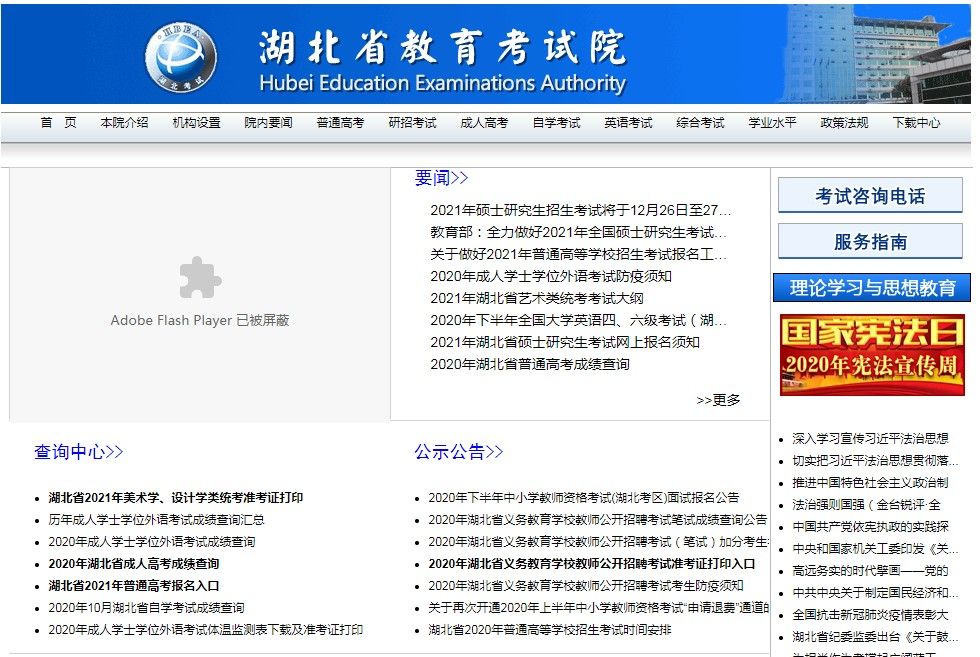Image resolution: width=980 pixels, height=657 pixels.
Task: Open 2020年下半年中小学教师资格考试面试报名公告
Action: pyautogui.click(x=584, y=498)
